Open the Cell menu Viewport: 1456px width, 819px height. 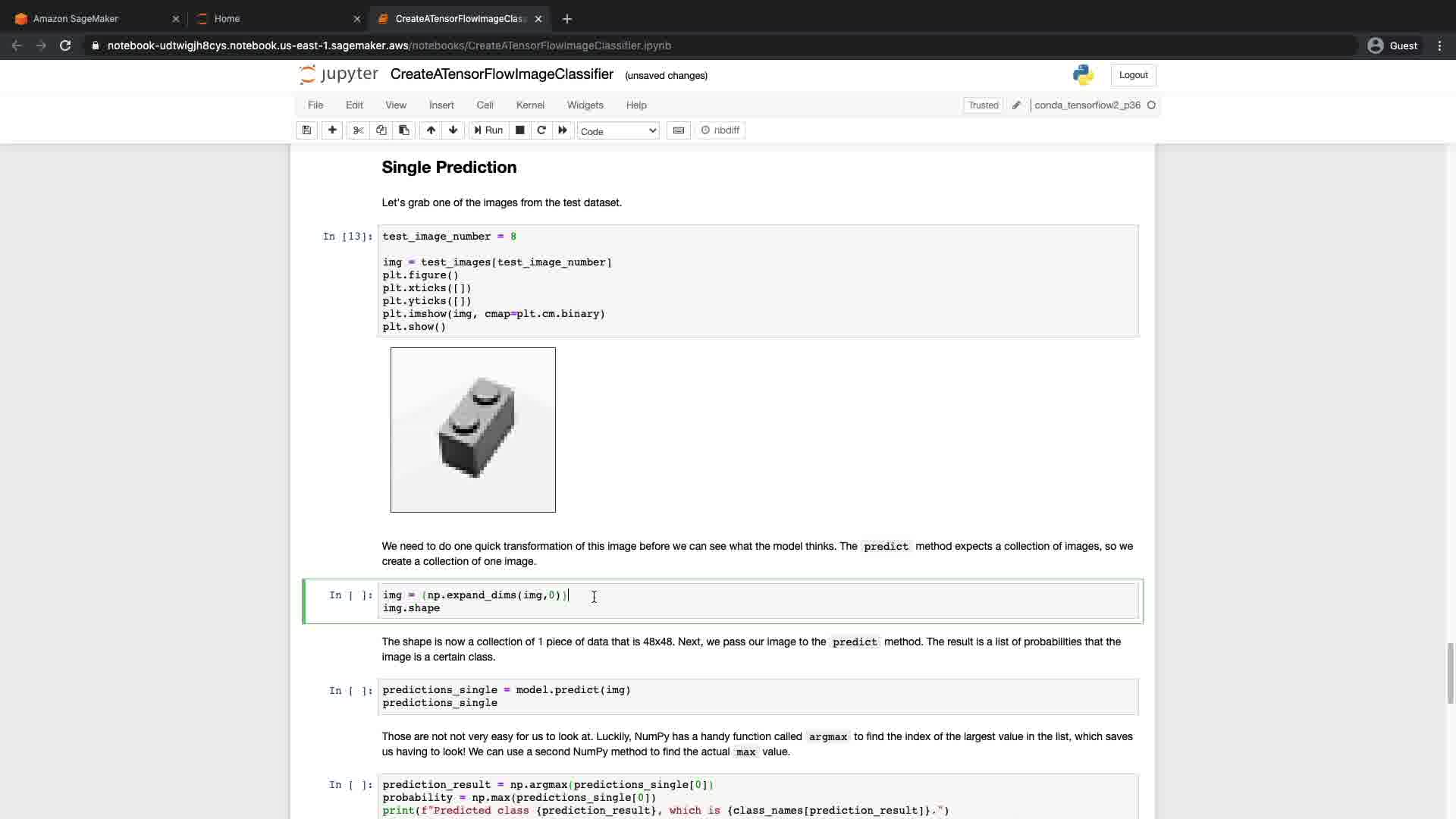tap(485, 105)
